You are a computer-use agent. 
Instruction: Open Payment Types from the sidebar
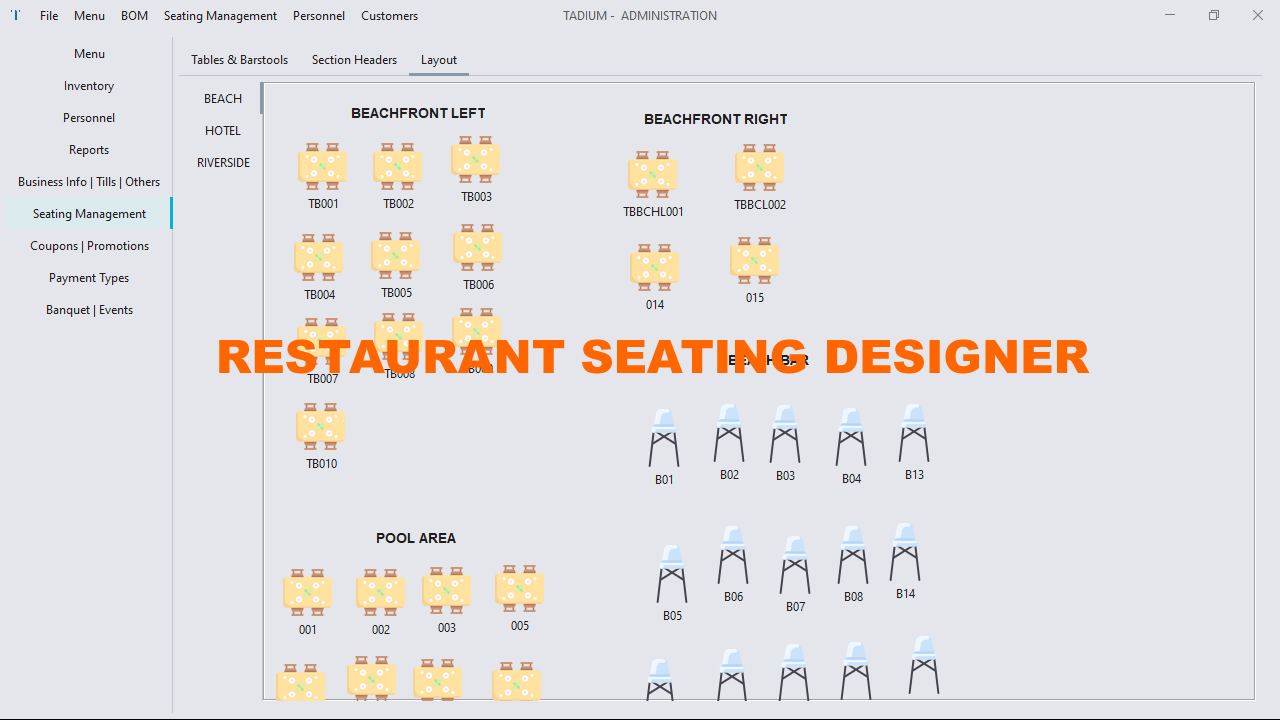pyautogui.click(x=88, y=277)
